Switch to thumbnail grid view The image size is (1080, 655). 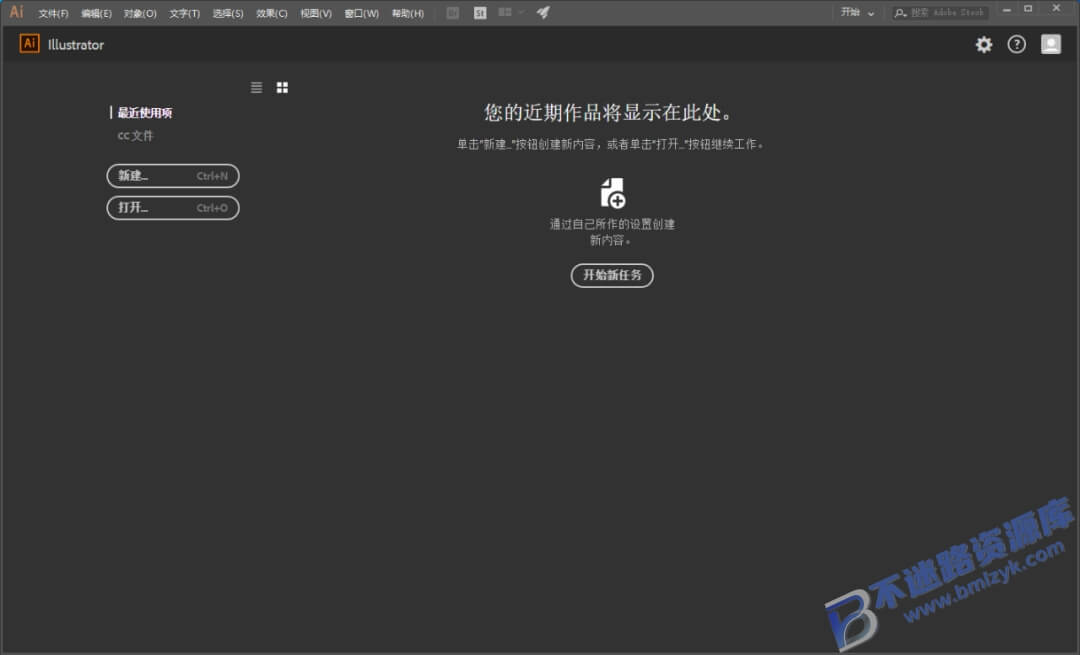282,87
